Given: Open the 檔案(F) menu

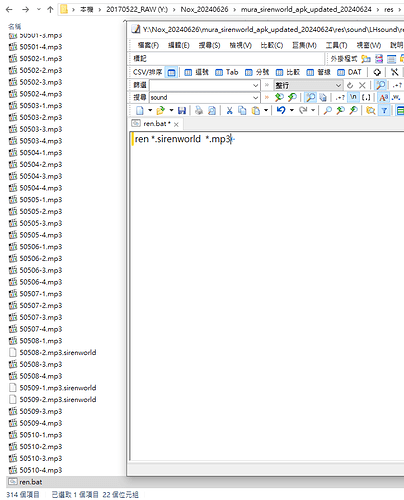Looking at the screenshot, I should (148, 45).
